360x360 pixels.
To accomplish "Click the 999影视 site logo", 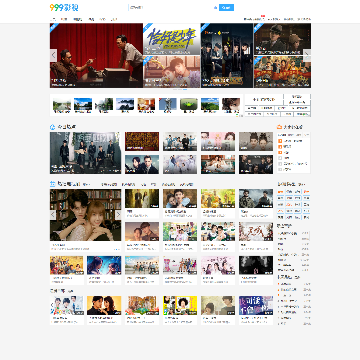I will [64, 7].
